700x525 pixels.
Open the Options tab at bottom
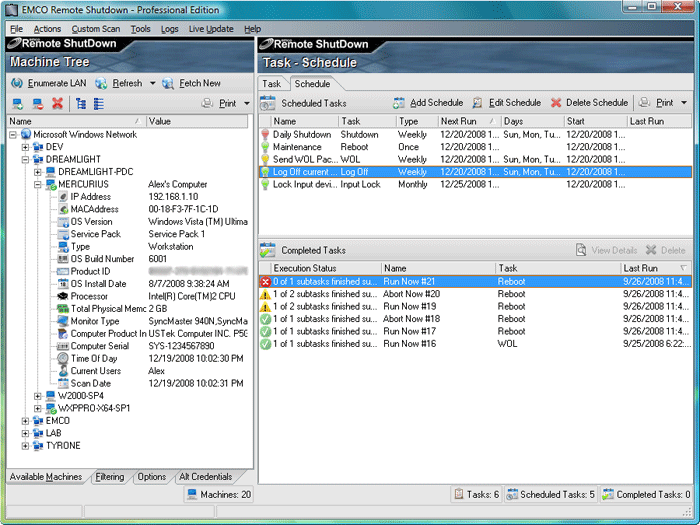[x=152, y=477]
